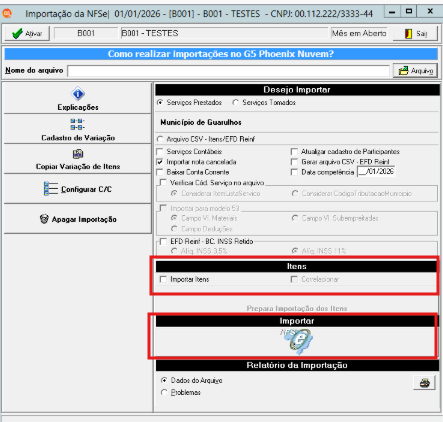Click the Copiar Variação de Itens icon

coord(78,154)
